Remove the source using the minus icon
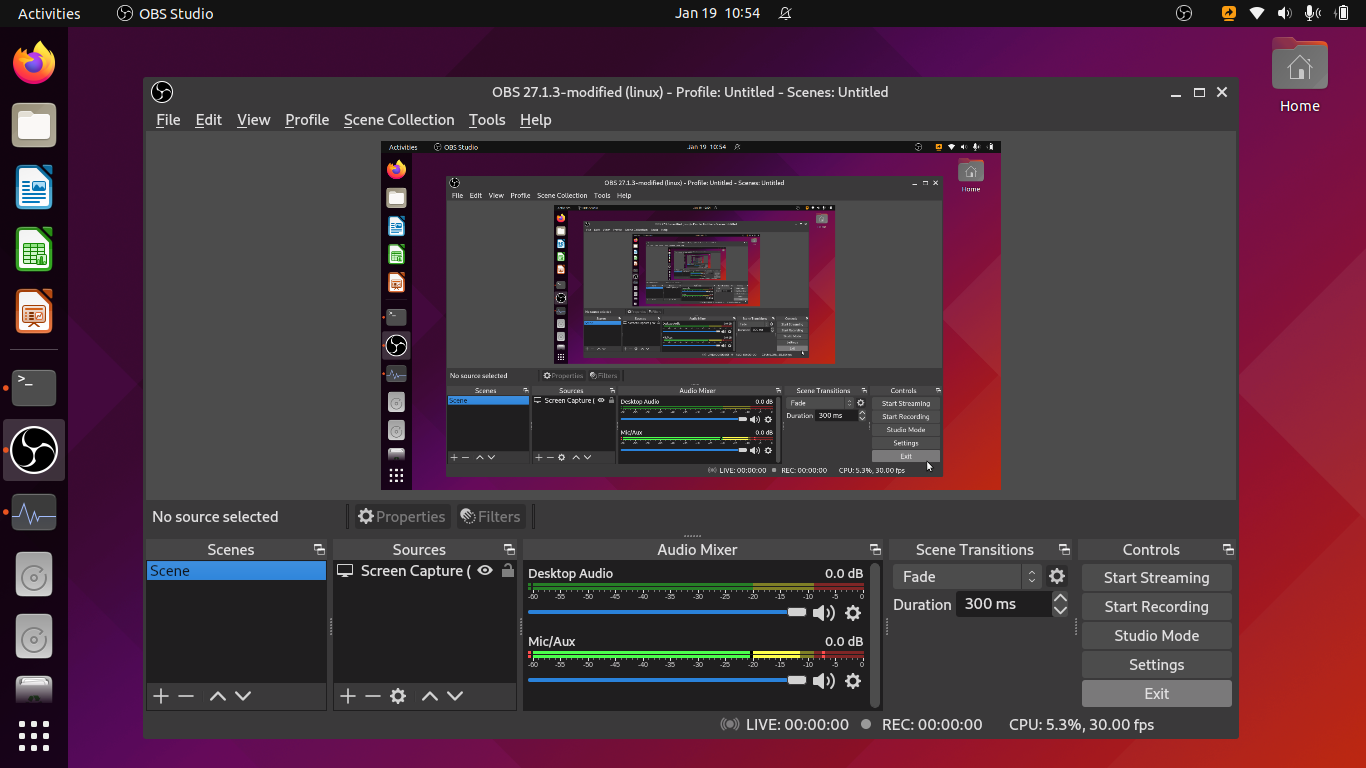 pos(373,696)
